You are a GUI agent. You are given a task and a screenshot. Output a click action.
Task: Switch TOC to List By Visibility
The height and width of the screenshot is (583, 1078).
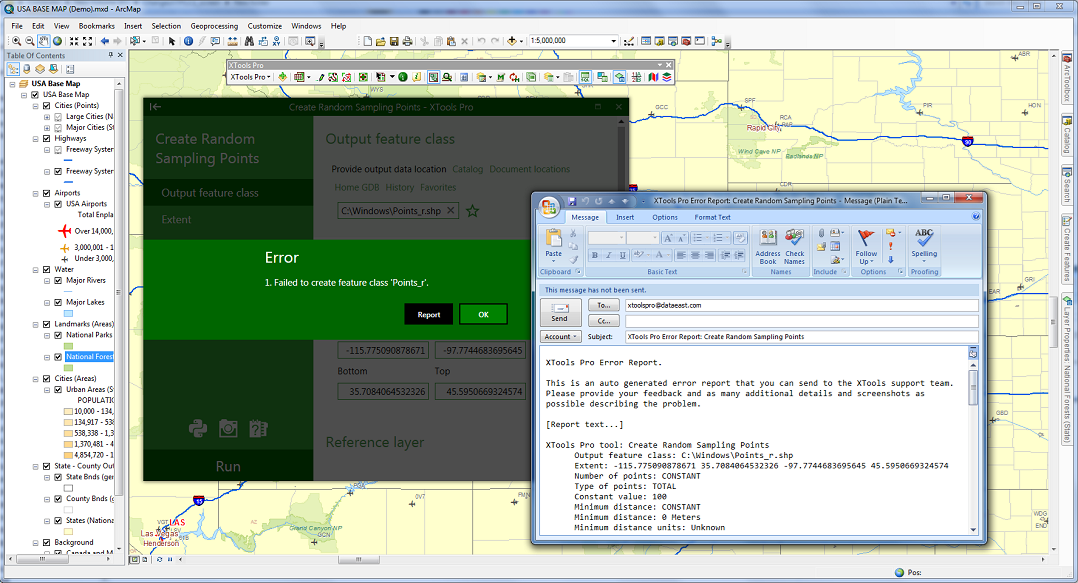pos(40,69)
